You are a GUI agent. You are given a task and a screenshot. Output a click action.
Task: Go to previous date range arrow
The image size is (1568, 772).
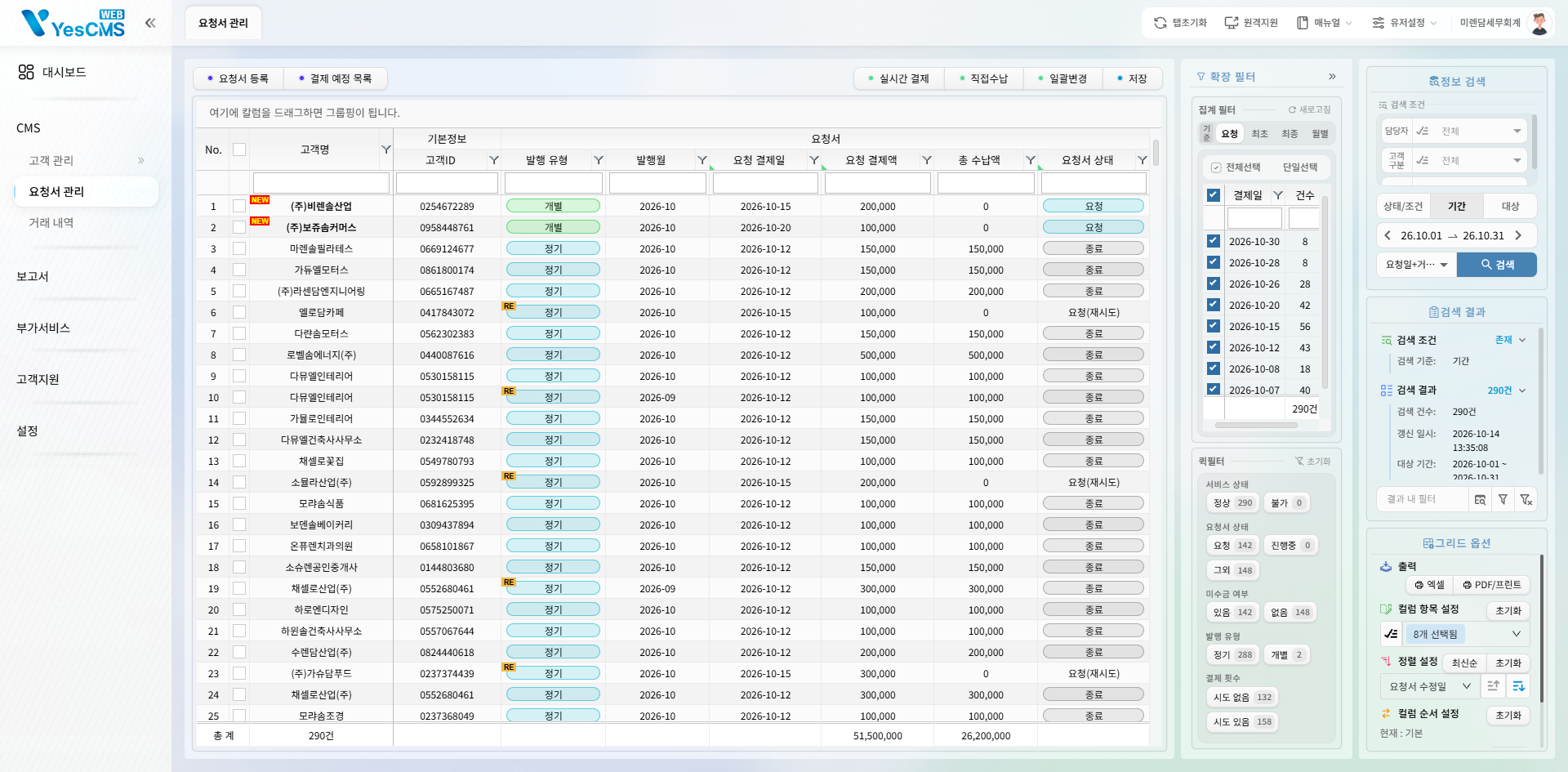tap(1388, 235)
